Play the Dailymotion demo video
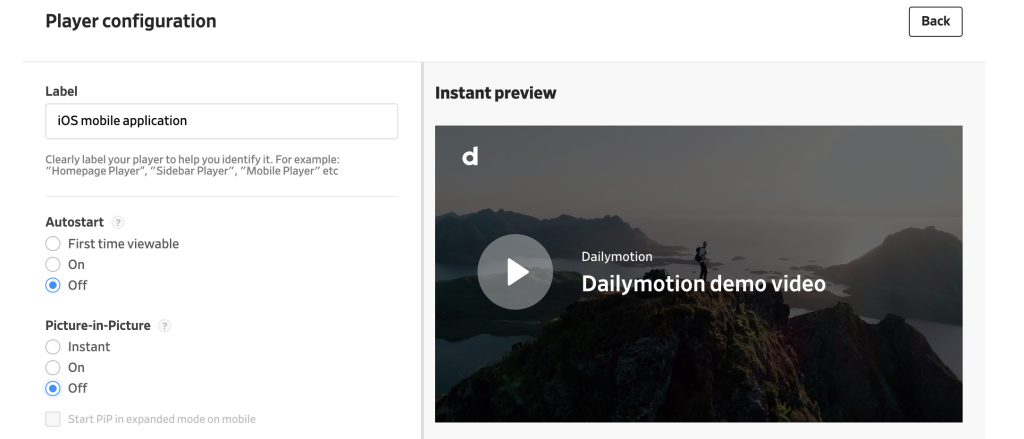 (515, 272)
